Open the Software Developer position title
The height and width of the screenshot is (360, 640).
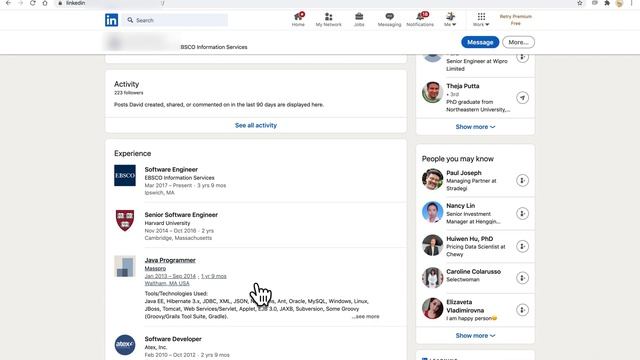point(173,339)
